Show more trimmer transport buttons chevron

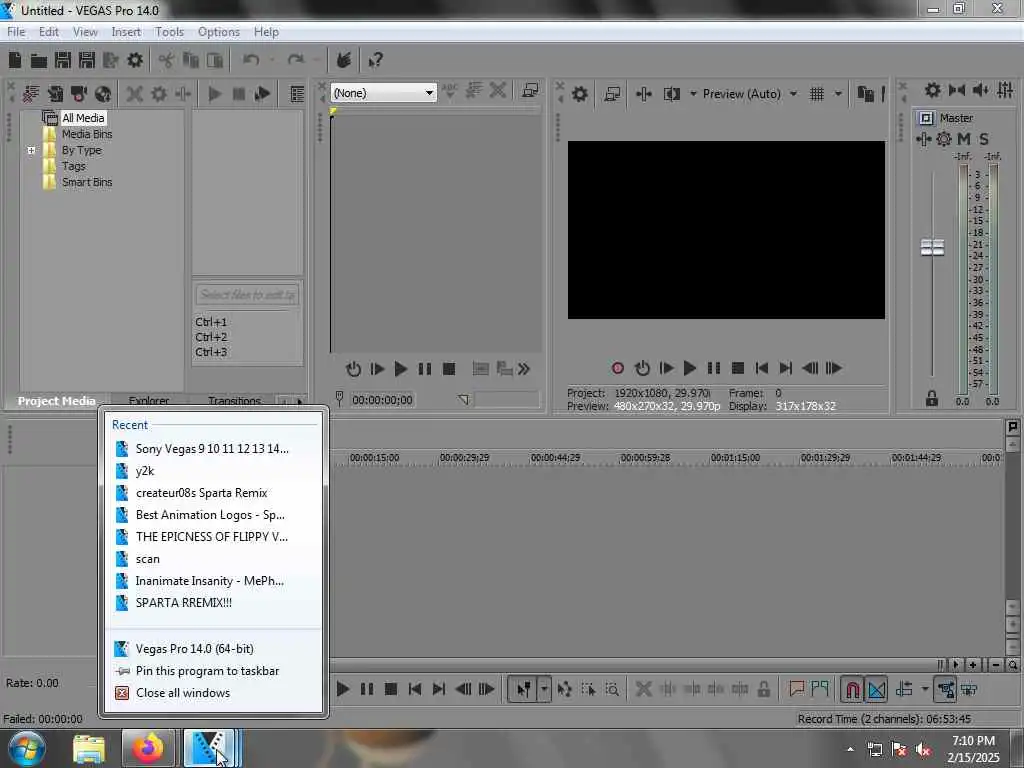(x=523, y=369)
